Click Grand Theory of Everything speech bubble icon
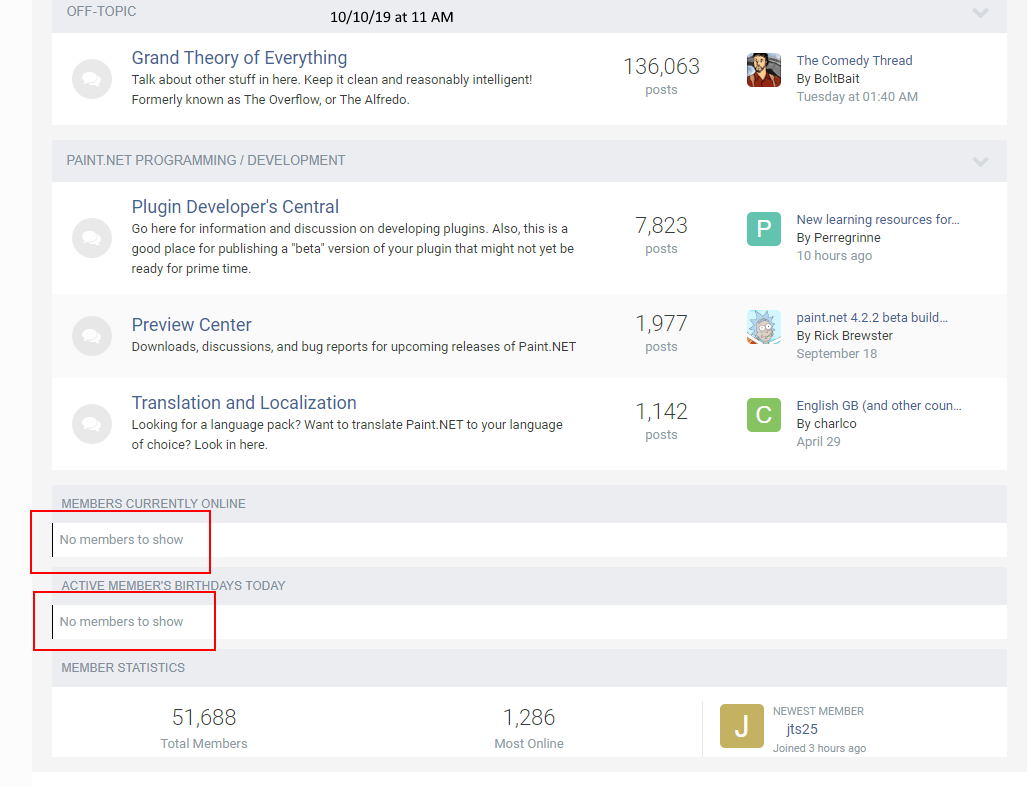This screenshot has width=1034, height=787. (92, 79)
